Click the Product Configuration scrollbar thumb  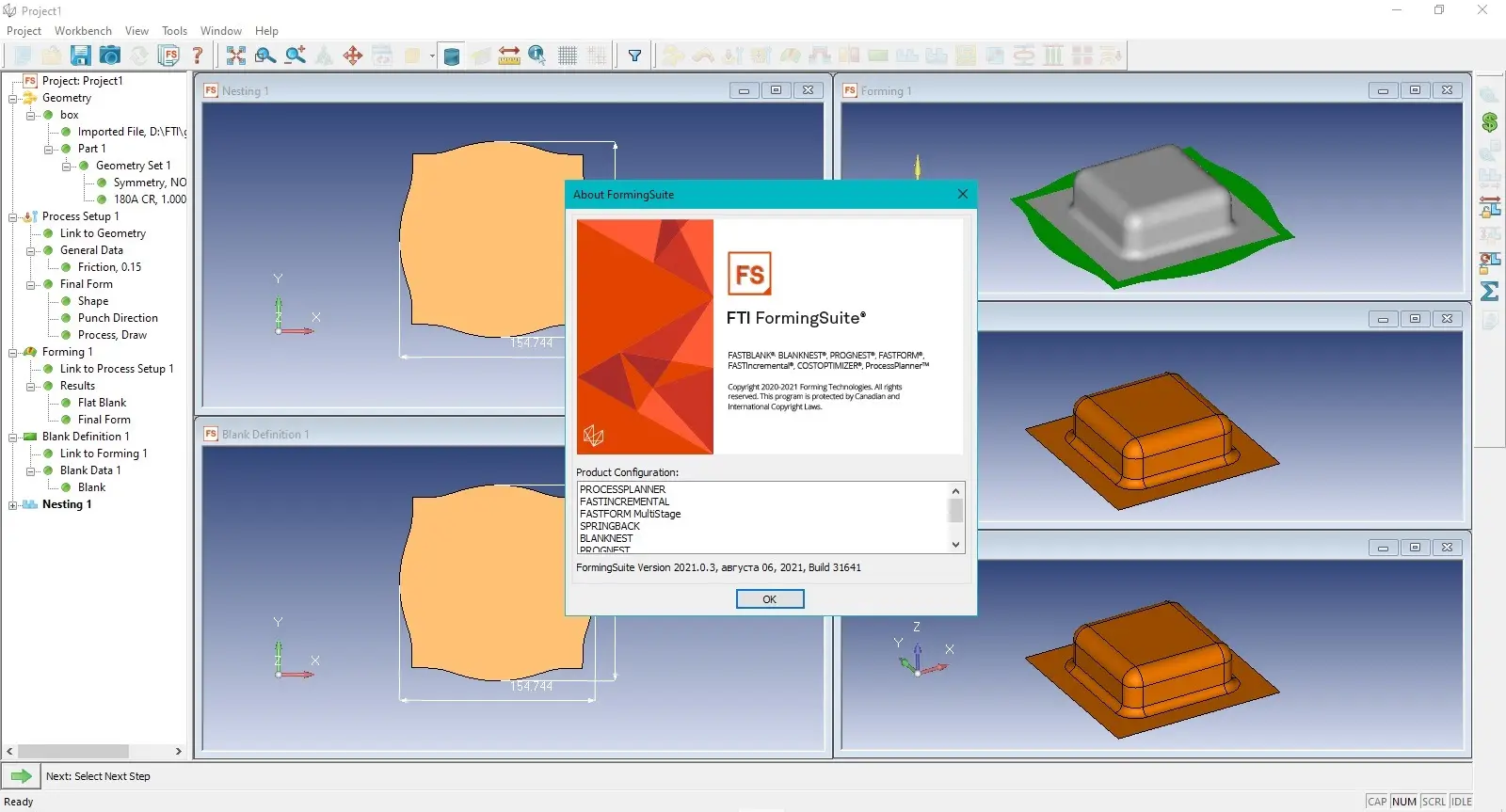pyautogui.click(x=955, y=510)
